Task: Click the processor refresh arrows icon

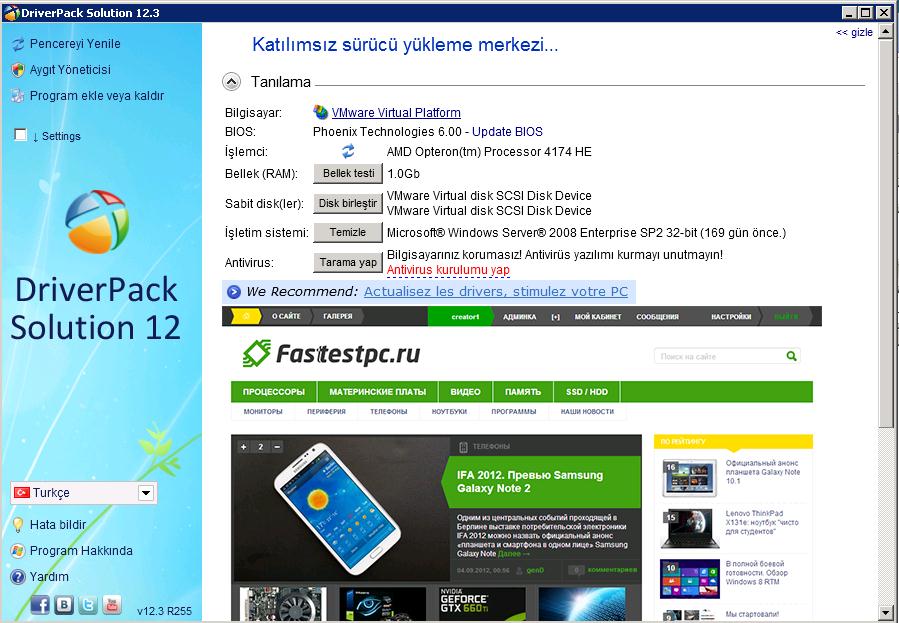Action: point(348,151)
